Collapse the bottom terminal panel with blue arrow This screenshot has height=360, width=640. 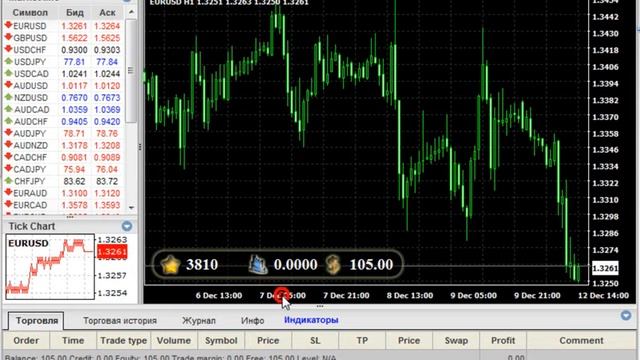pyautogui.click(x=626, y=316)
